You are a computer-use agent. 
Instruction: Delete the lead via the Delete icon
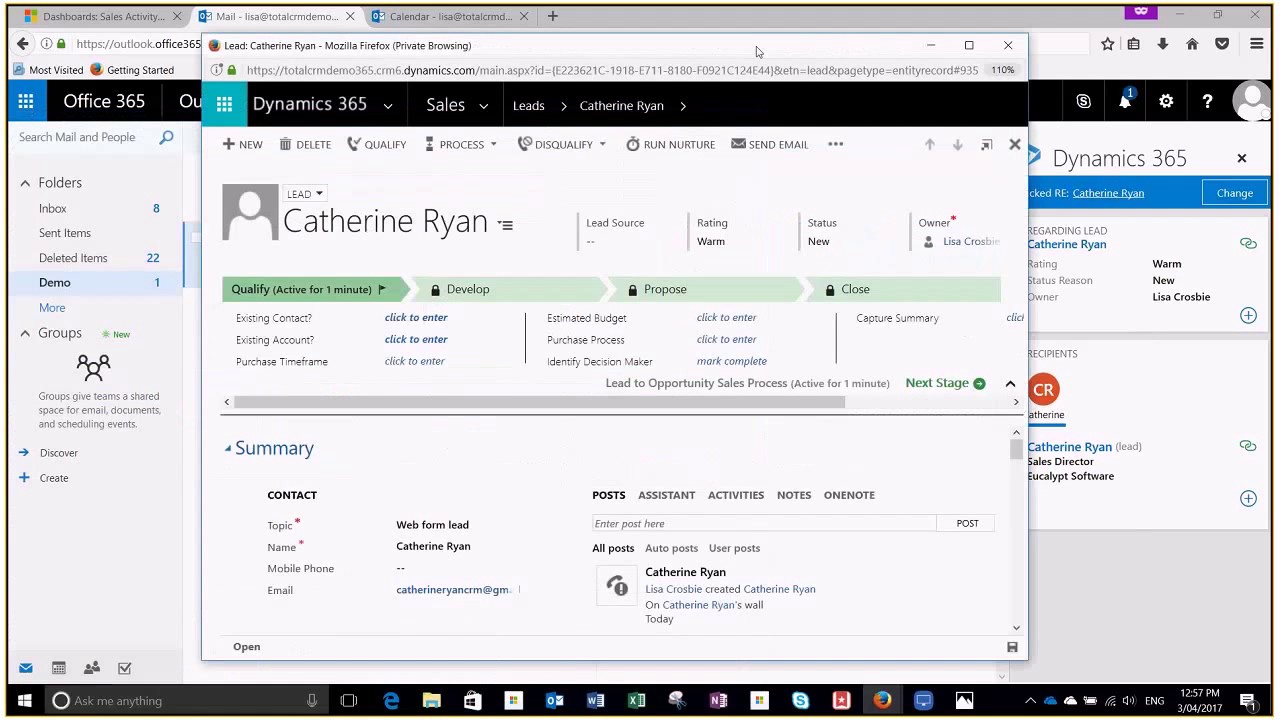point(306,144)
